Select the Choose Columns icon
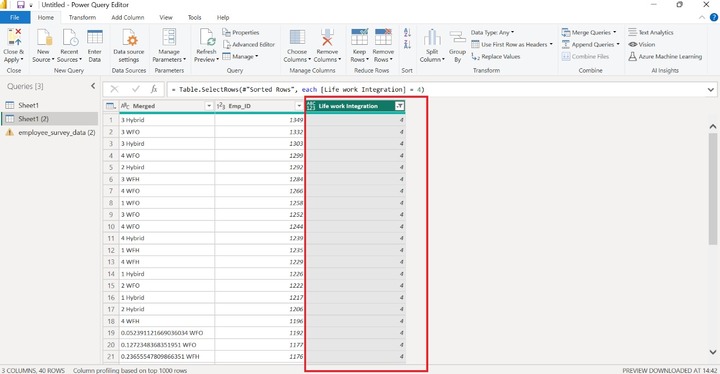Image resolution: width=720 pixels, height=374 pixels. pos(297,37)
